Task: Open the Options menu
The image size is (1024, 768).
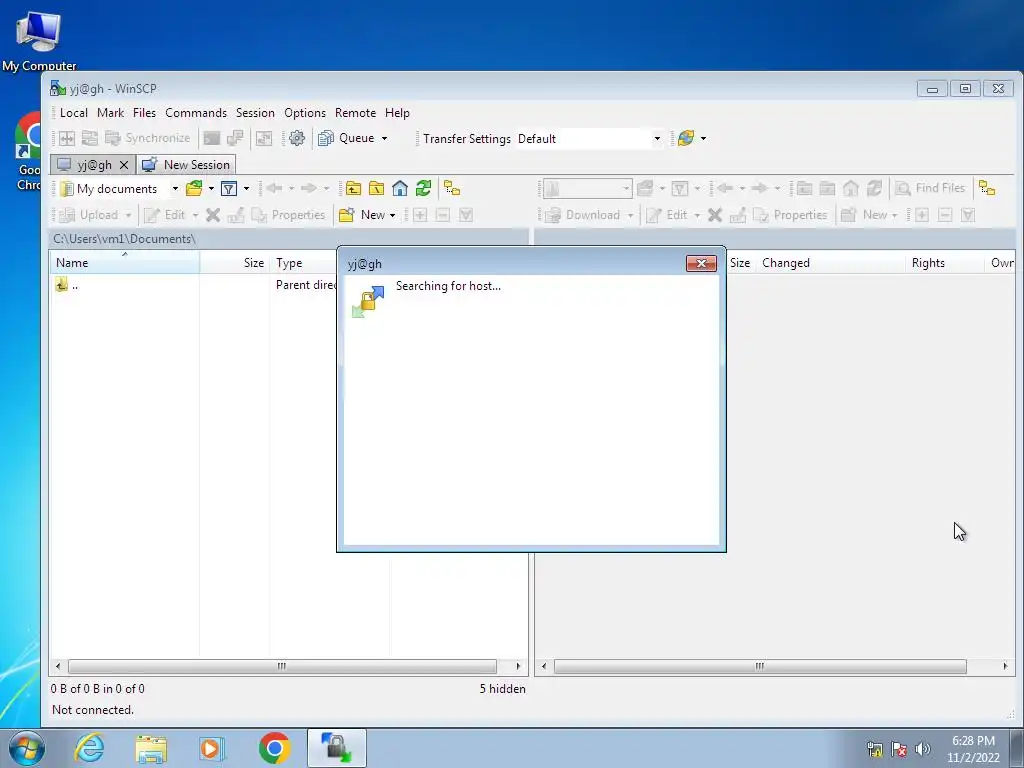Action: click(x=305, y=113)
